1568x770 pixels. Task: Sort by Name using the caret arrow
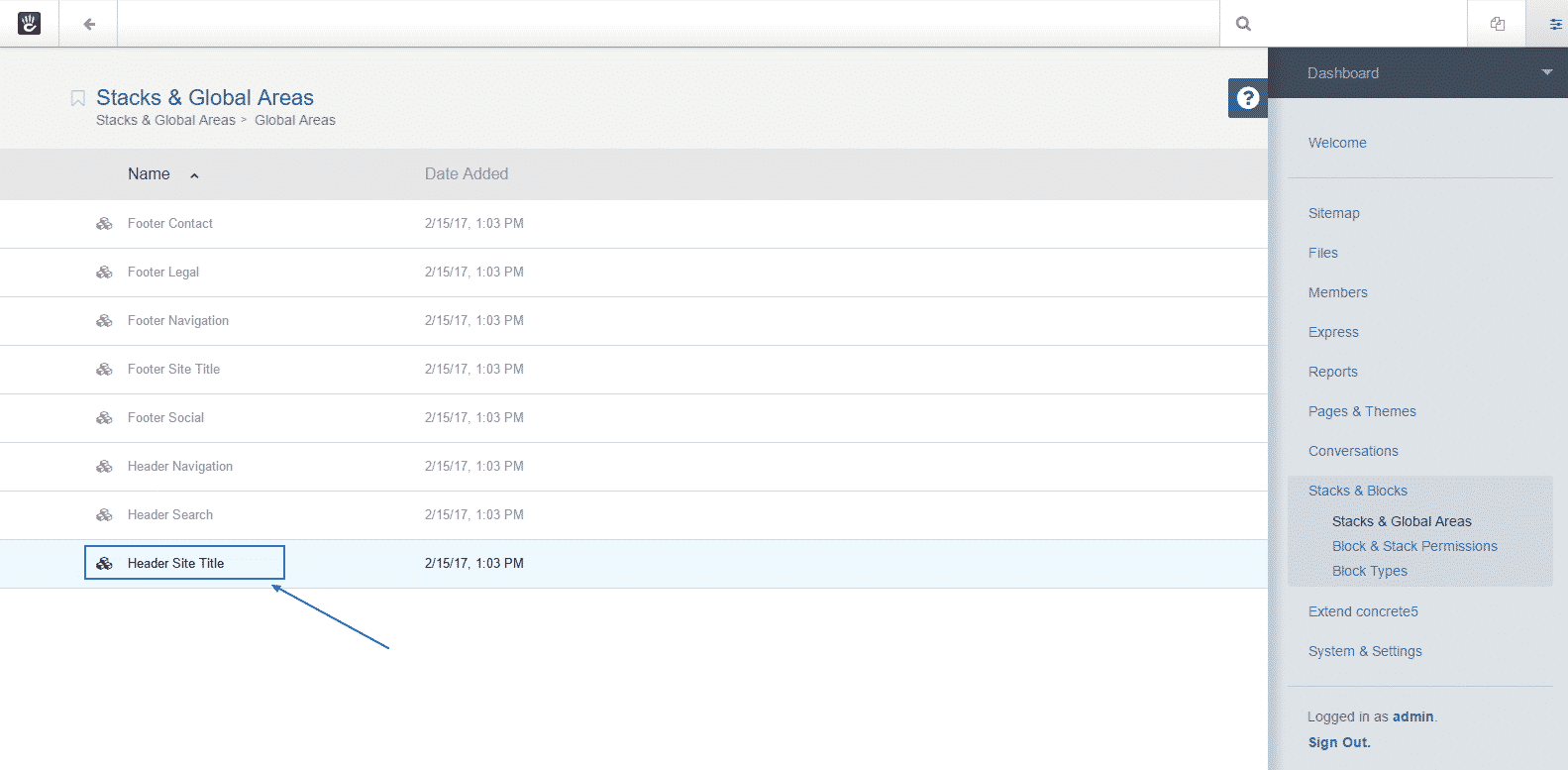pos(194,175)
